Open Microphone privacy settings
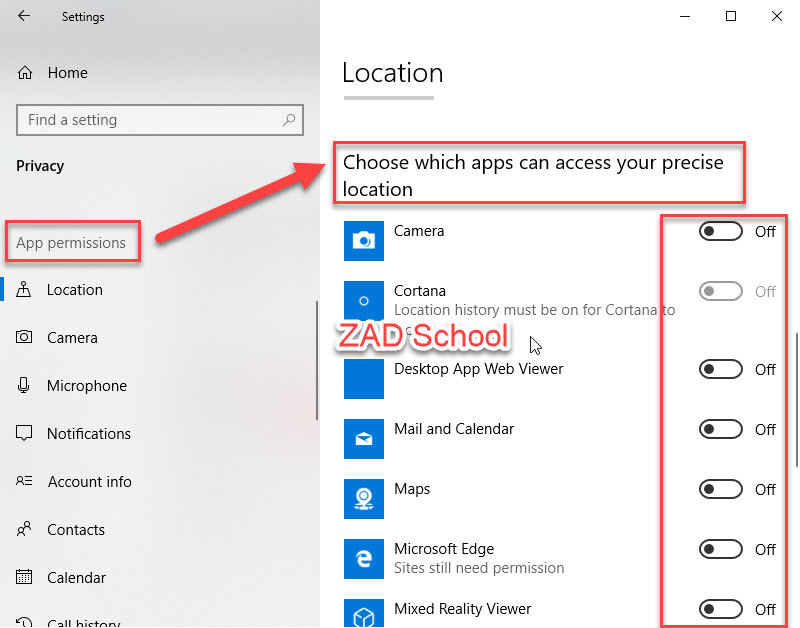 87,386
